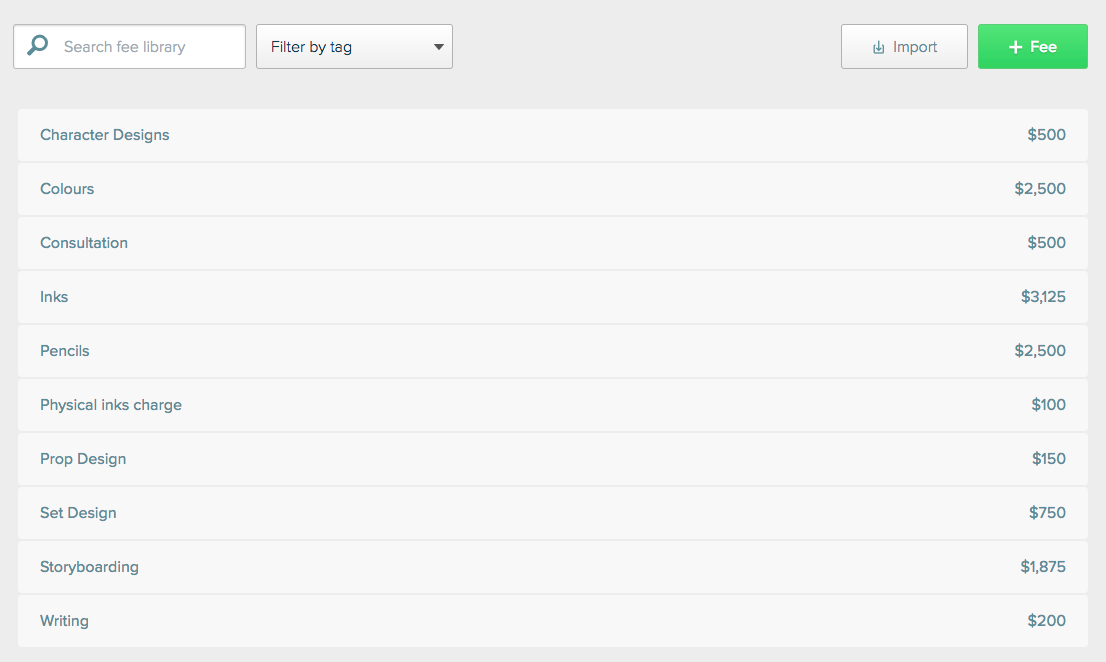1106x662 pixels.
Task: Click the $750 Set Design amount
Action: 1047,513
